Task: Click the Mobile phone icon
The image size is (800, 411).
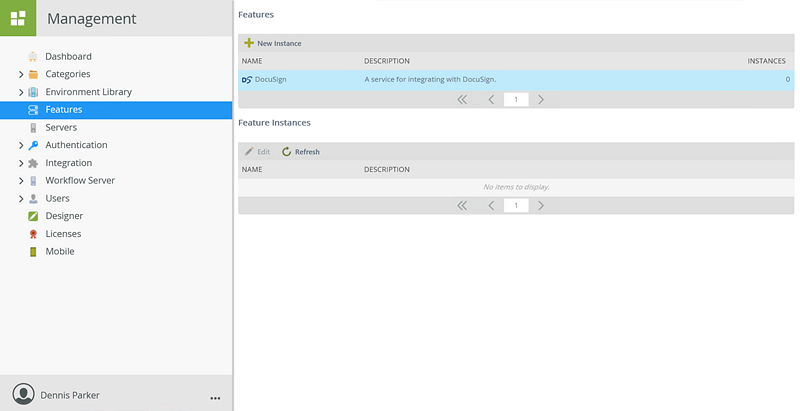Action: (x=33, y=251)
